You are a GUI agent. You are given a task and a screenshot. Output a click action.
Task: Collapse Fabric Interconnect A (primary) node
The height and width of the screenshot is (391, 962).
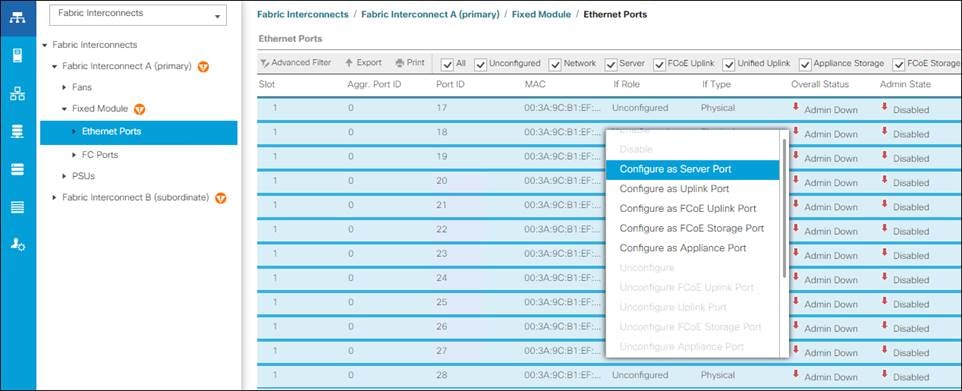[55, 66]
